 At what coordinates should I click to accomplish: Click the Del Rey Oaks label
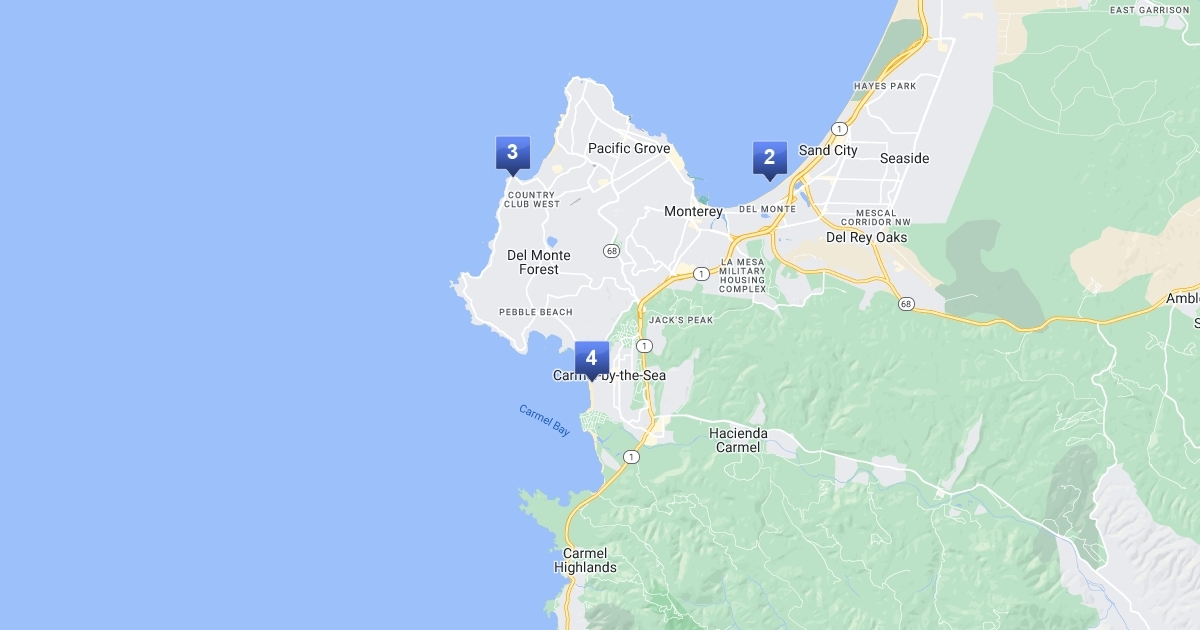867,237
